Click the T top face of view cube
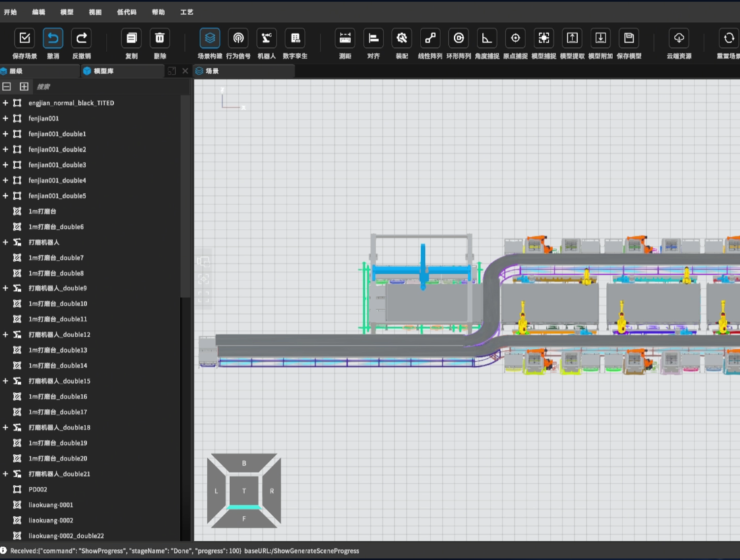740x560 pixels. pyautogui.click(x=244, y=491)
